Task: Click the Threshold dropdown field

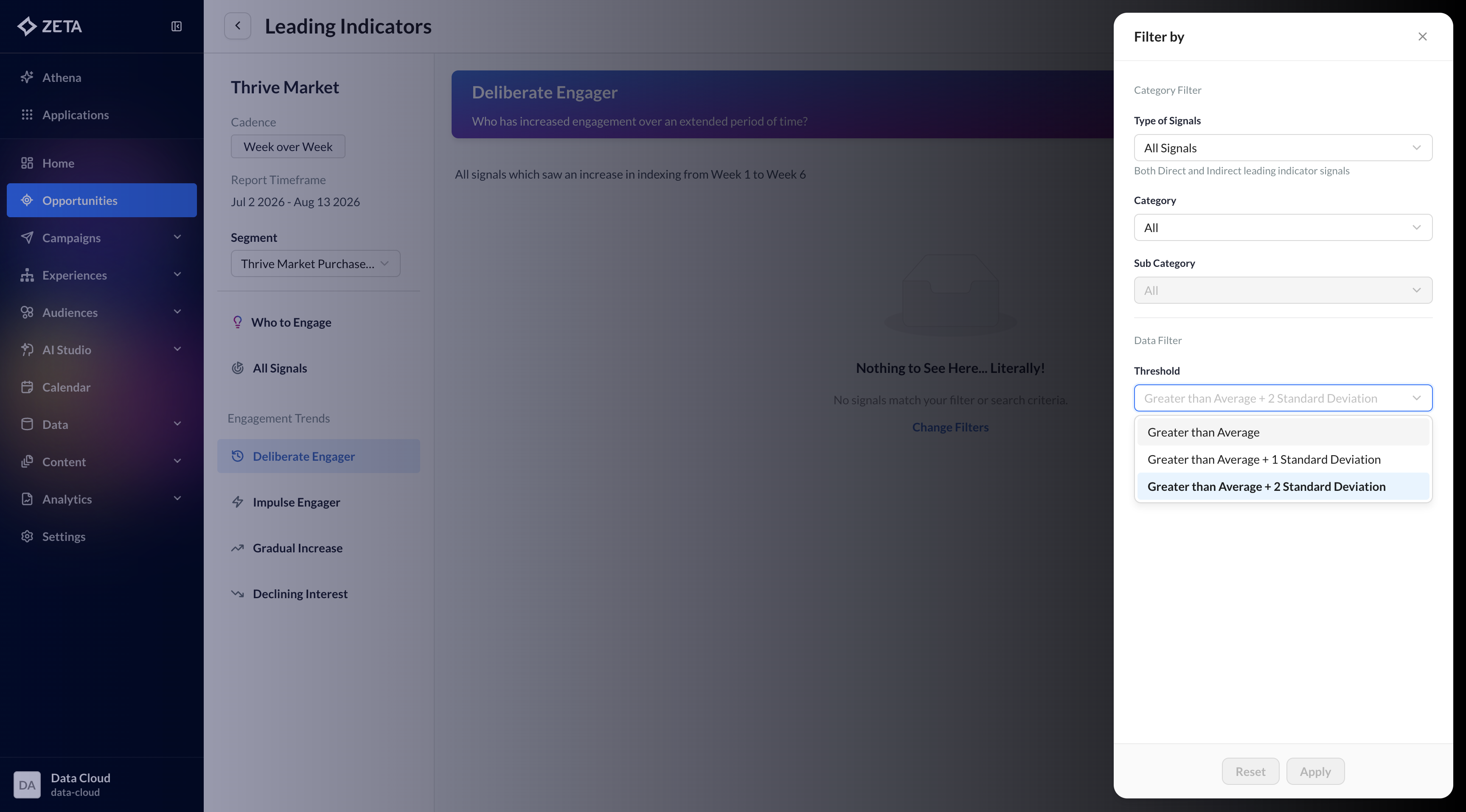Action: click(1283, 398)
